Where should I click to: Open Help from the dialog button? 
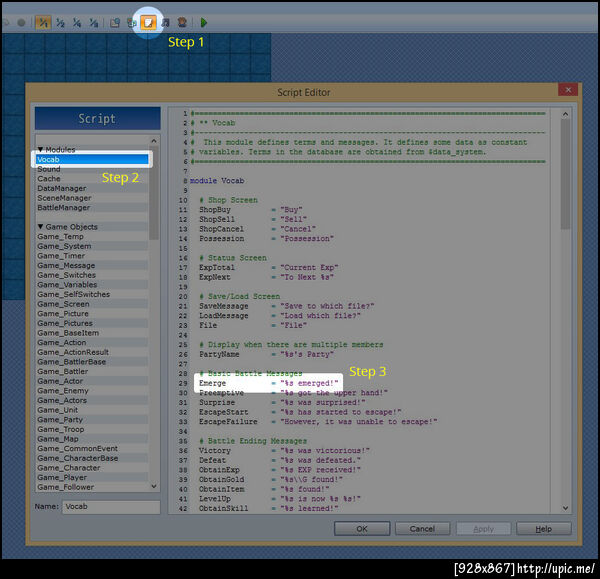[x=543, y=528]
